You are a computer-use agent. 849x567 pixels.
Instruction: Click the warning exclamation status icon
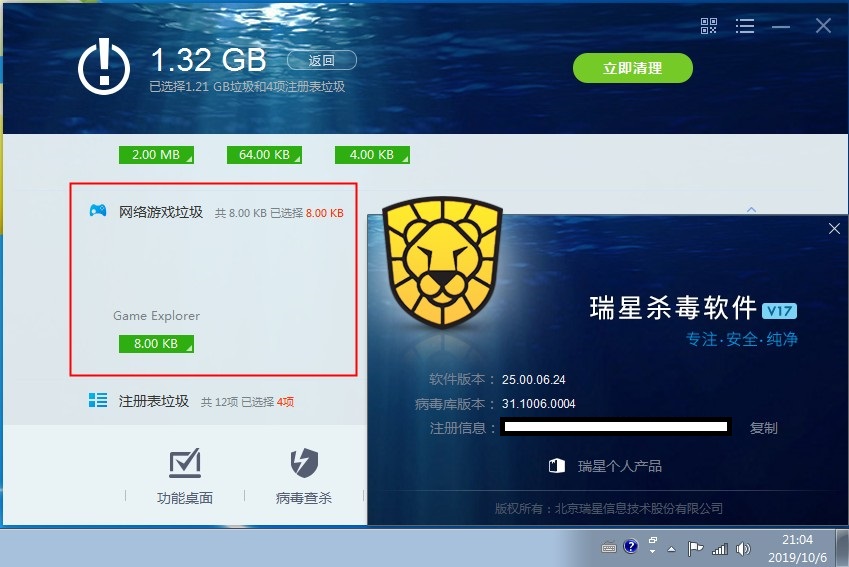coord(104,66)
